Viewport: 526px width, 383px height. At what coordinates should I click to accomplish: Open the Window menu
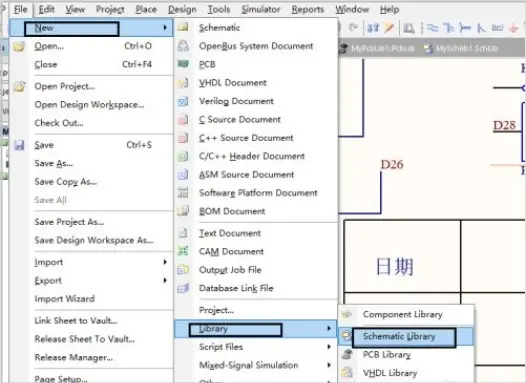click(x=352, y=9)
